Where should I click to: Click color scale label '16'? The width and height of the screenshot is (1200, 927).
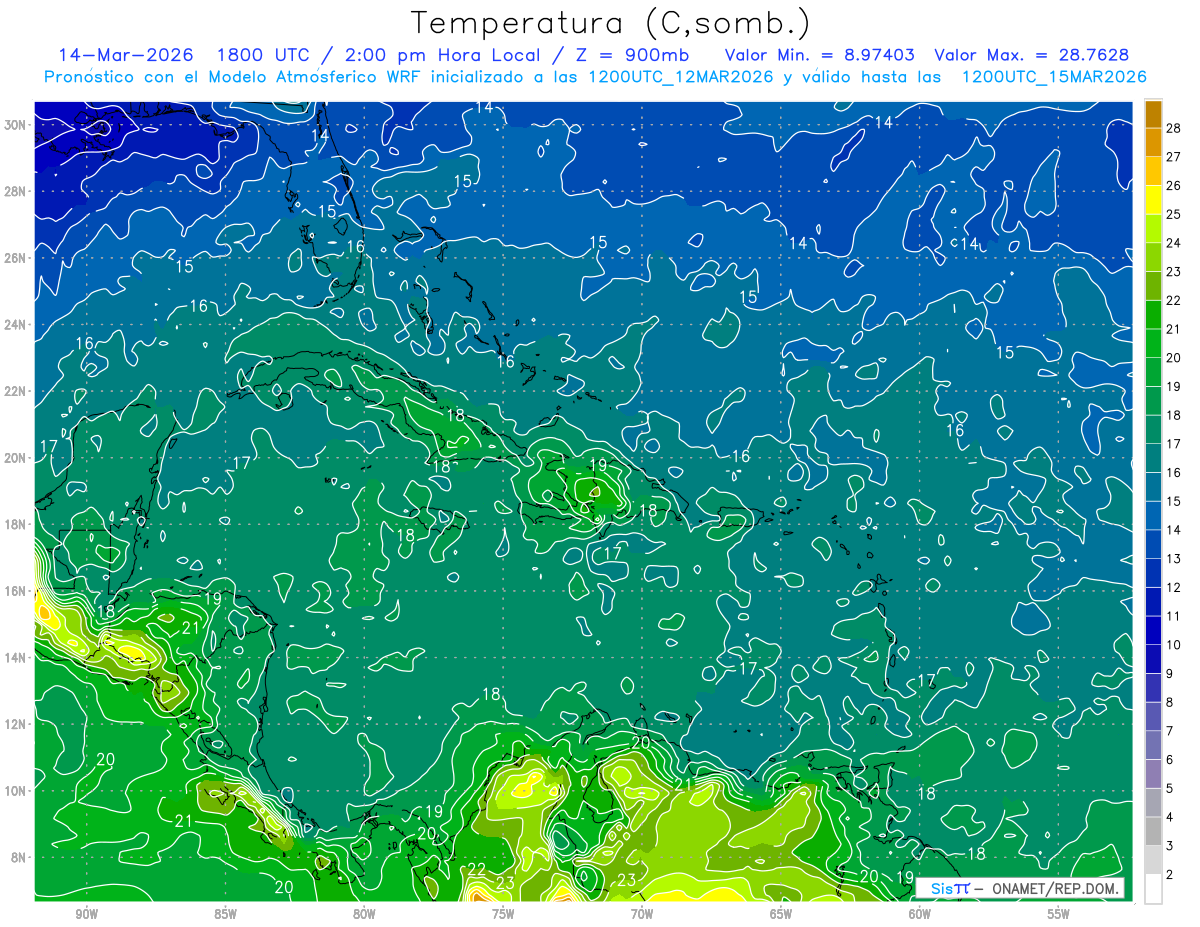click(1174, 472)
